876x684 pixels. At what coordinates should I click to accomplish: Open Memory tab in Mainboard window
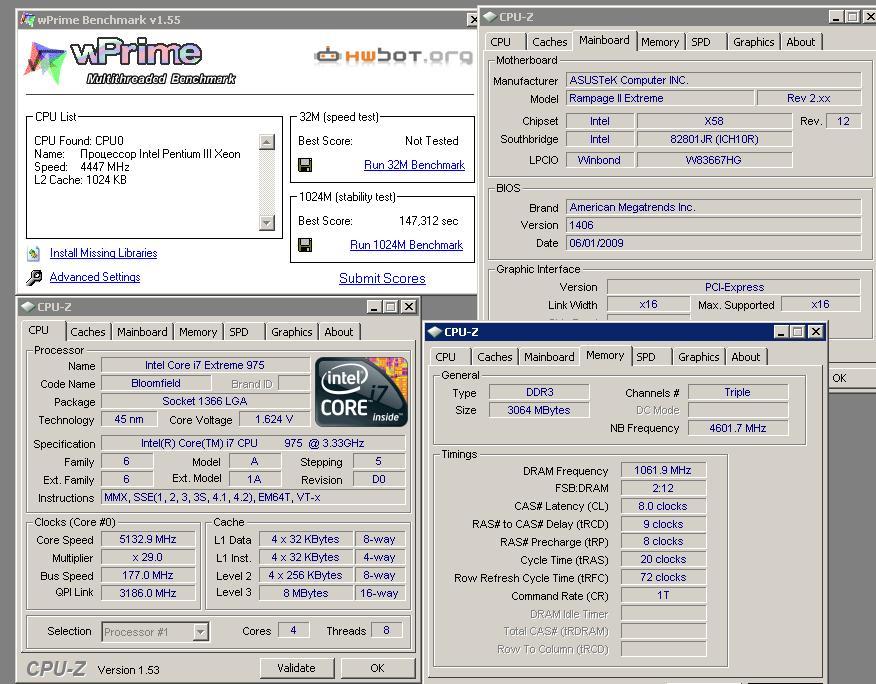click(660, 42)
